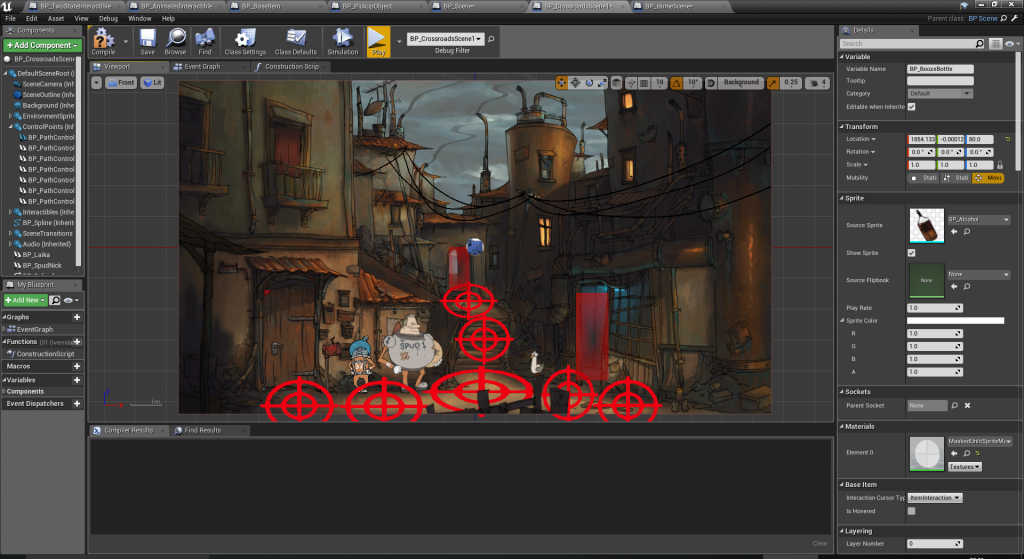The width and height of the screenshot is (1024, 559).
Task: Save the blueprint with the Save icon
Action: click(148, 42)
